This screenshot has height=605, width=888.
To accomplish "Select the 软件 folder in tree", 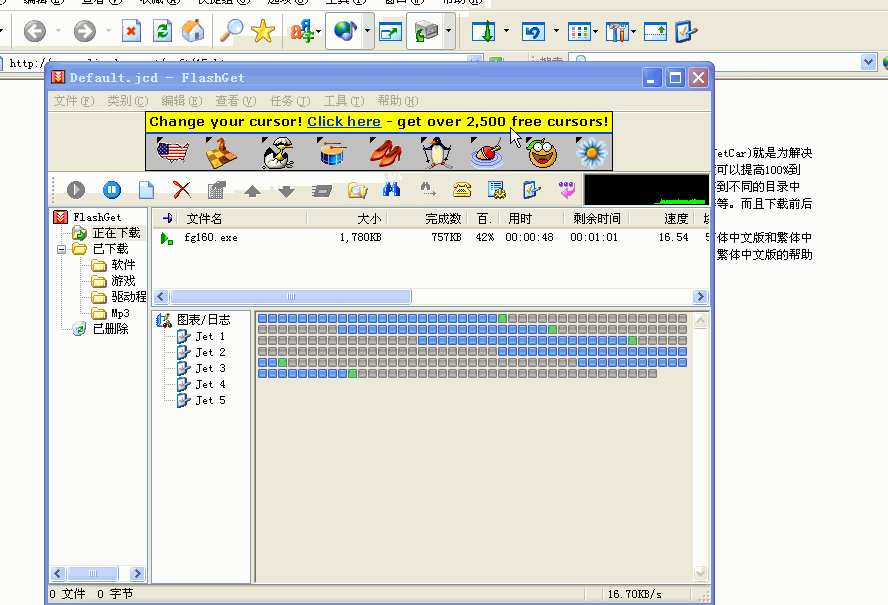I will 123,265.
